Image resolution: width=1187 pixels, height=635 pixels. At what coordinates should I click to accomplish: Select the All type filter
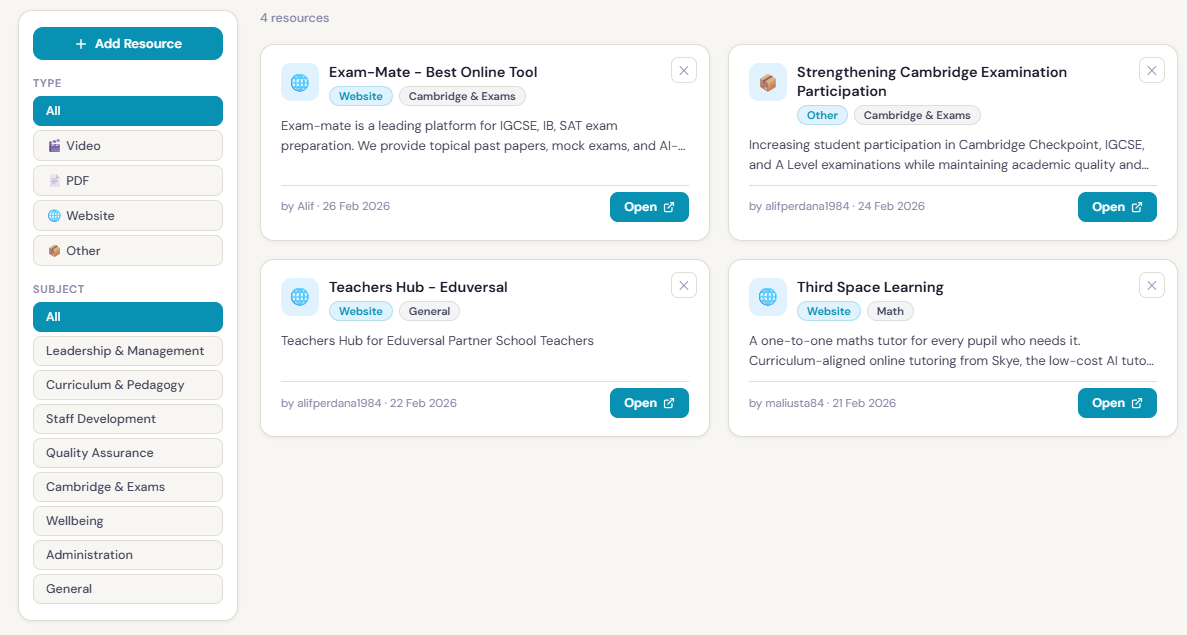128,111
